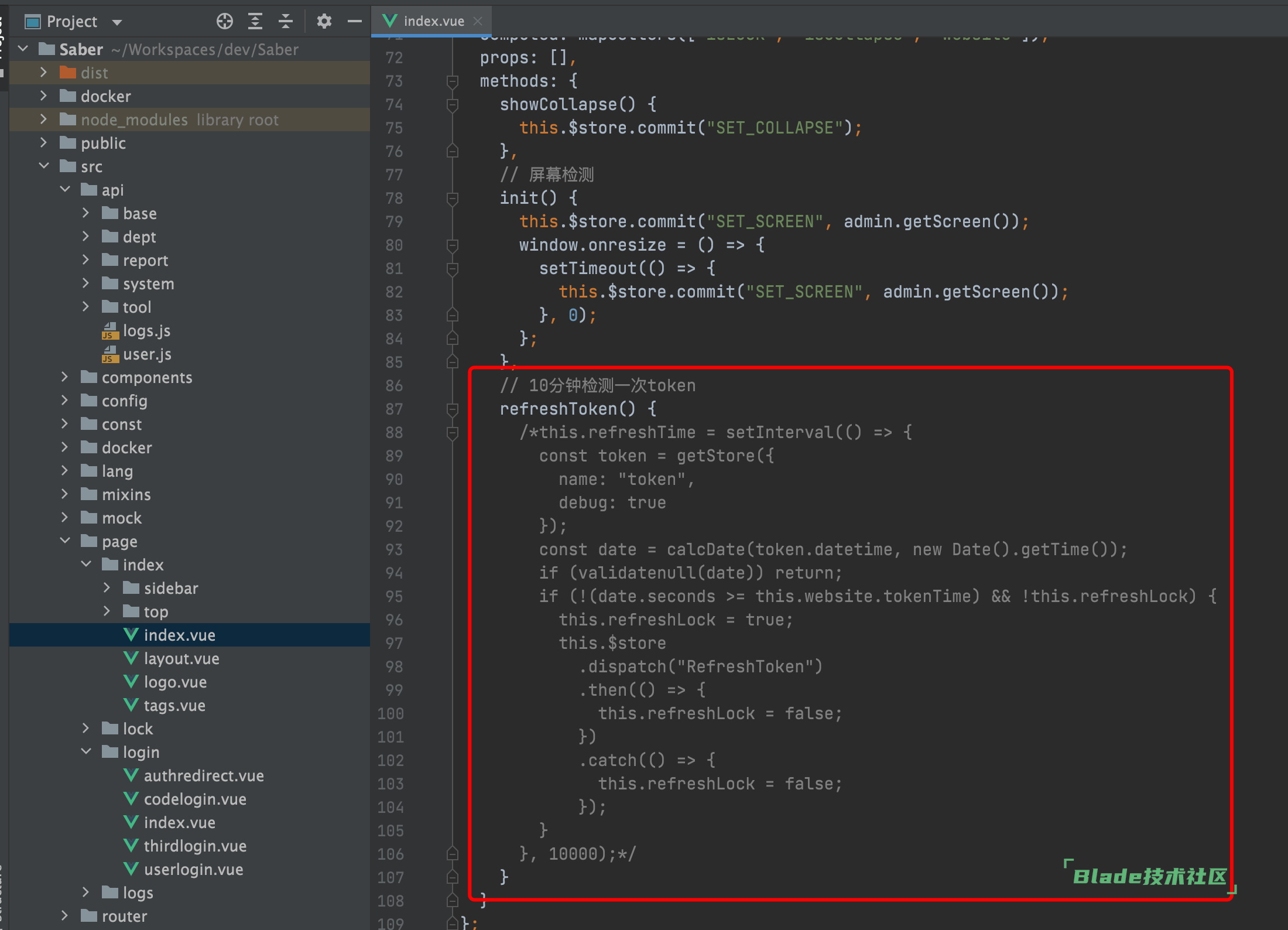This screenshot has height=930, width=1288.
Task: Expand the public folder
Action: tap(43, 142)
